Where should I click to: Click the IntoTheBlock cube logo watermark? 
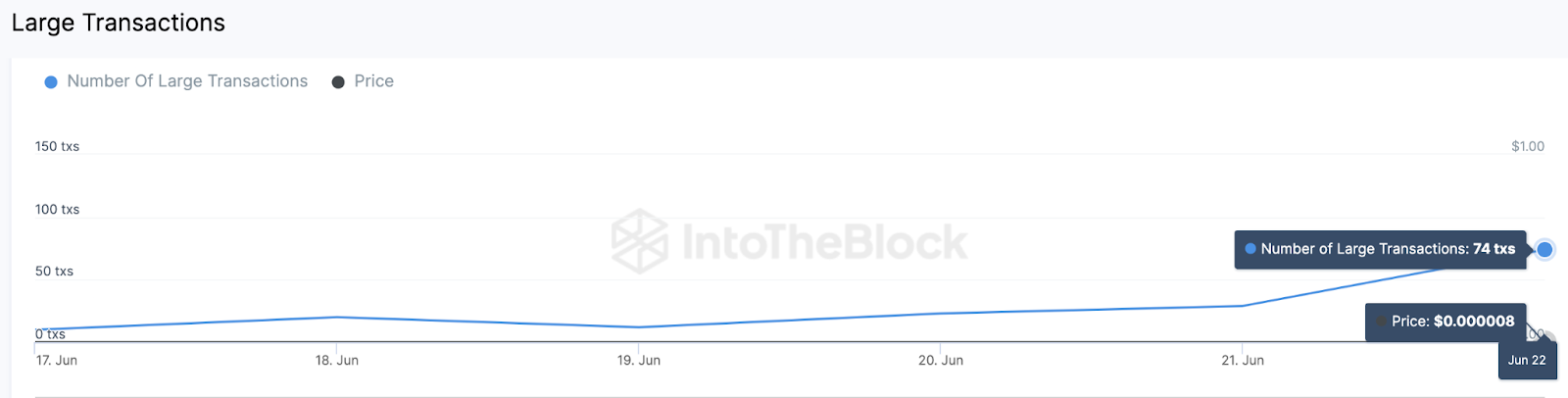639,241
